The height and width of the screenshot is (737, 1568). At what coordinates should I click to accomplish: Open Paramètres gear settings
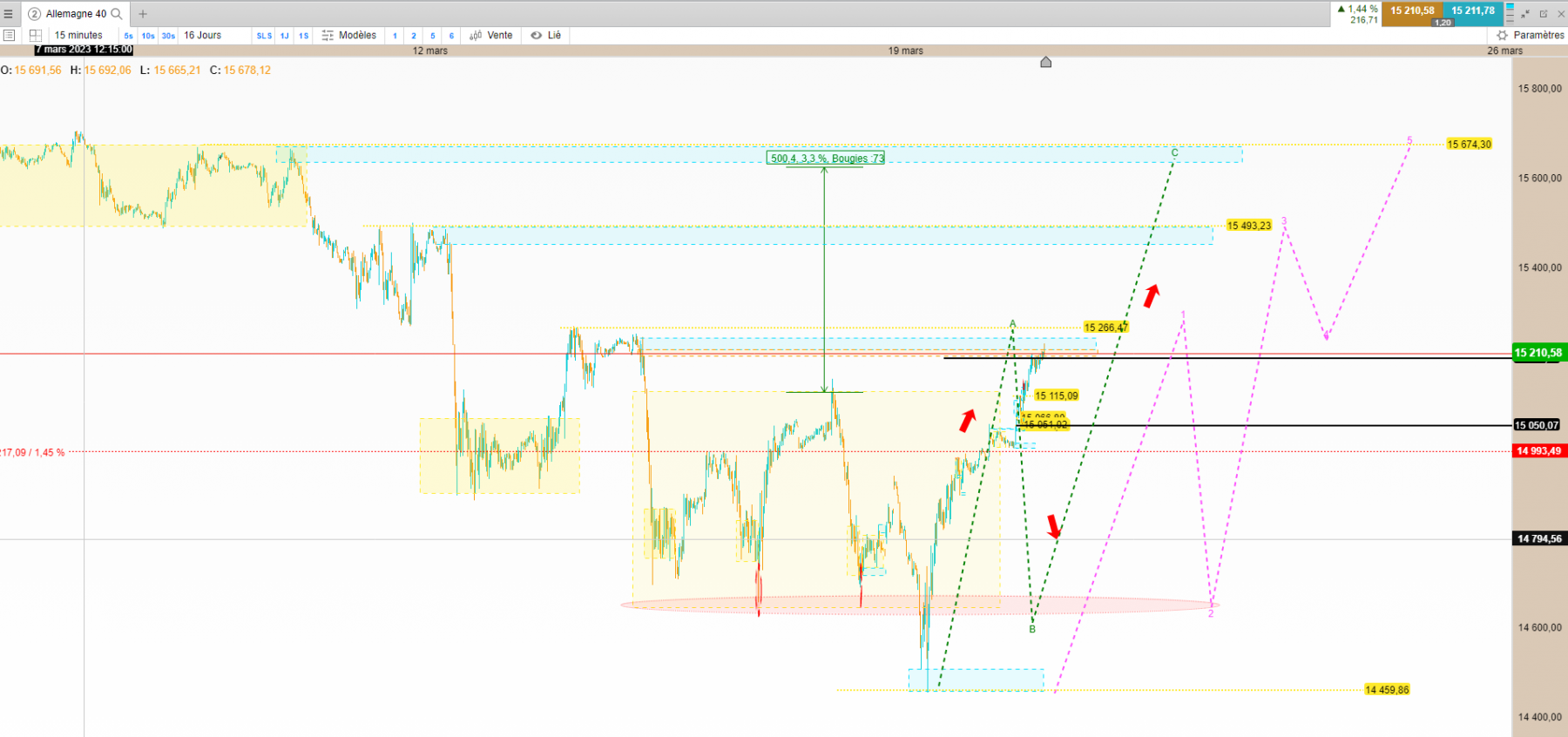(1531, 36)
